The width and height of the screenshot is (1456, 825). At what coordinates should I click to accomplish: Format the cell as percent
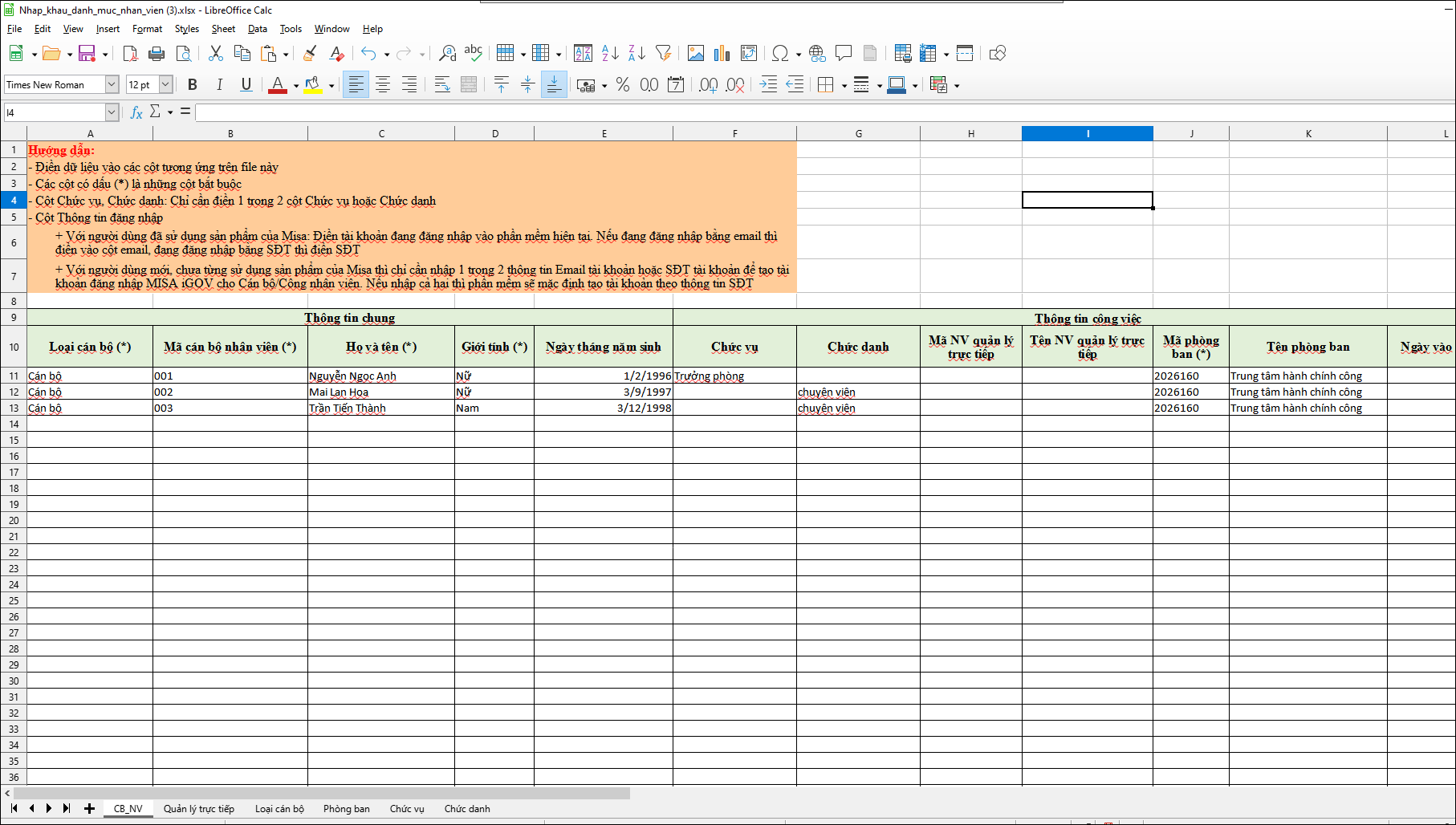pos(623,84)
